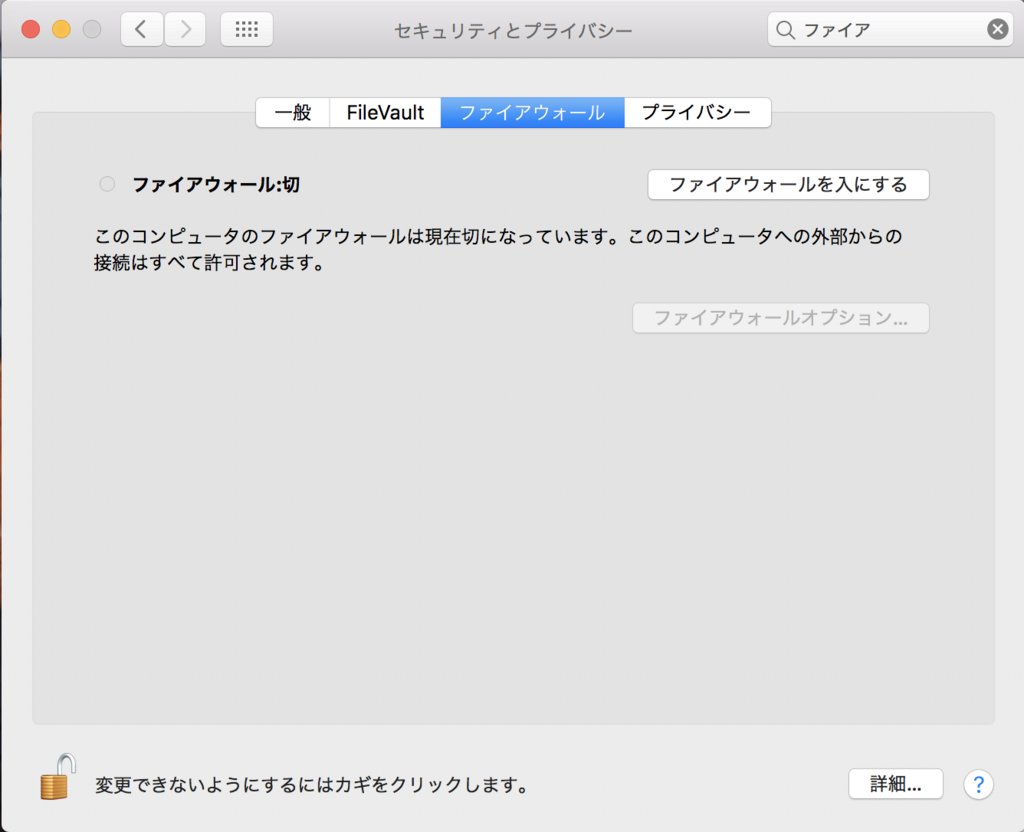The height and width of the screenshot is (832, 1024).
Task: Open help with the question mark button
Action: click(x=978, y=784)
